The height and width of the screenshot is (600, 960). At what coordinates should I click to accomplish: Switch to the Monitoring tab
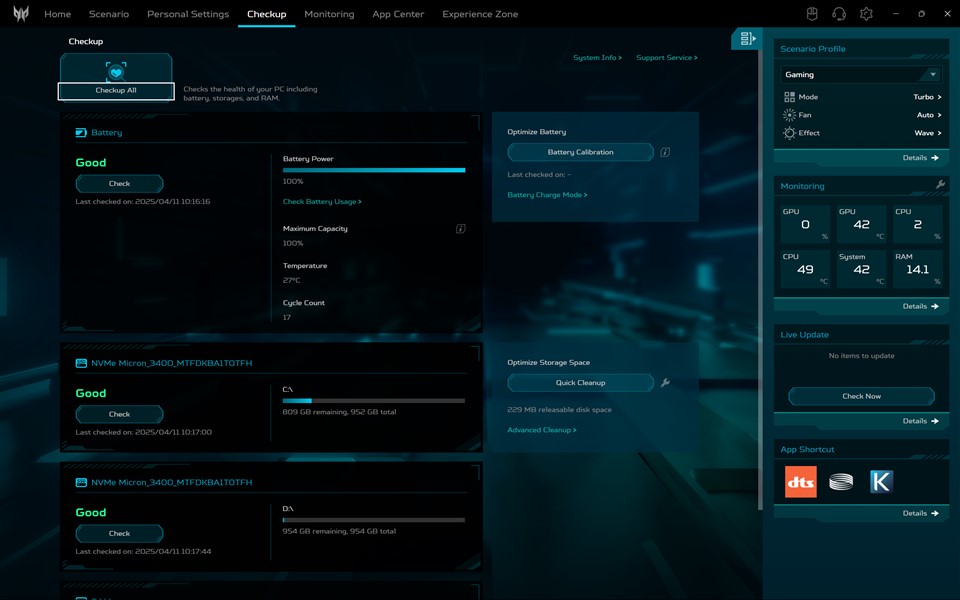point(329,14)
